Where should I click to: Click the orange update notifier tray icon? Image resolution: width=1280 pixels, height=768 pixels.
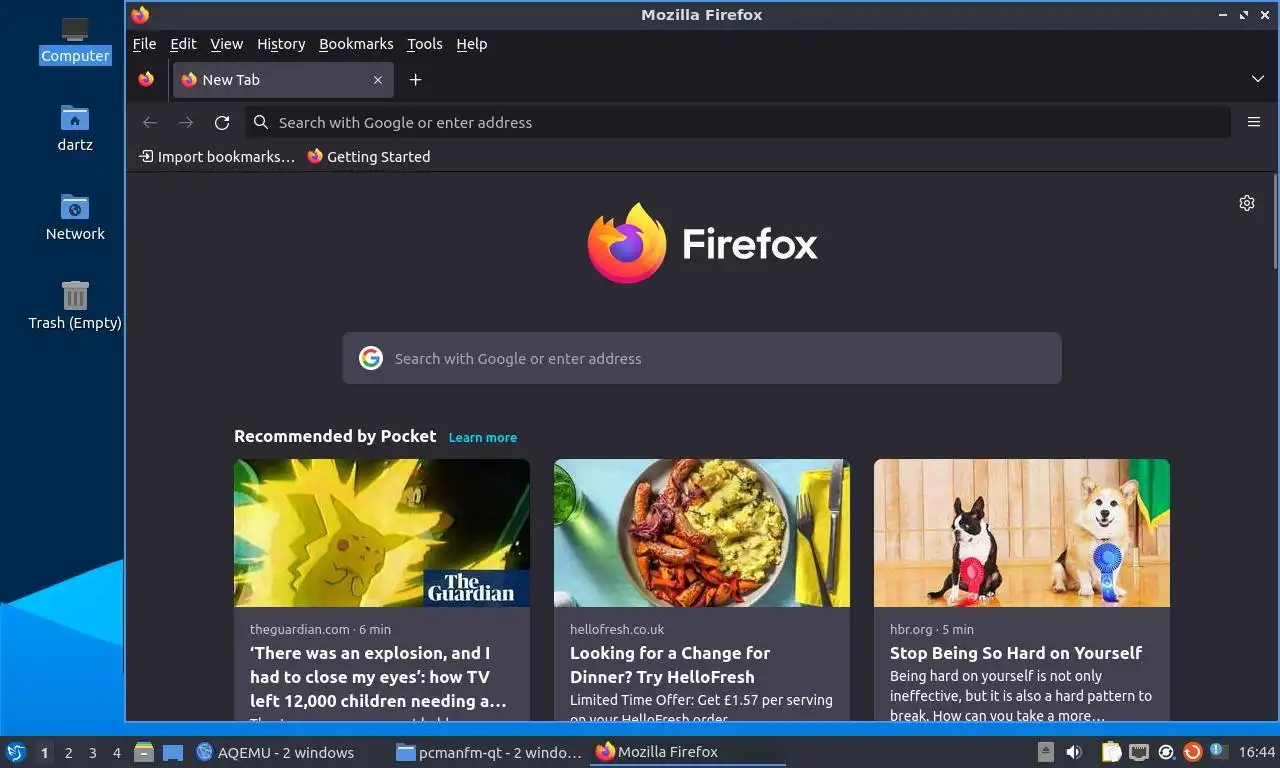coord(1192,752)
